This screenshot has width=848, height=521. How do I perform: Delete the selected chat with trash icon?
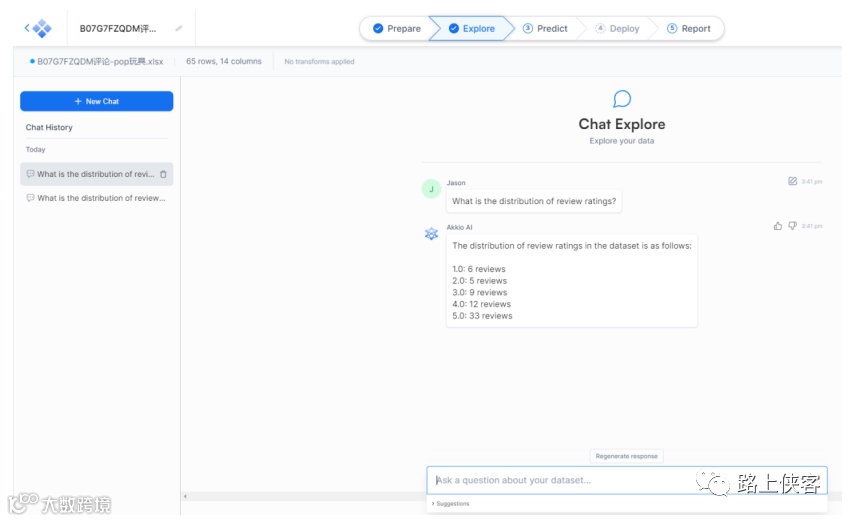163,174
